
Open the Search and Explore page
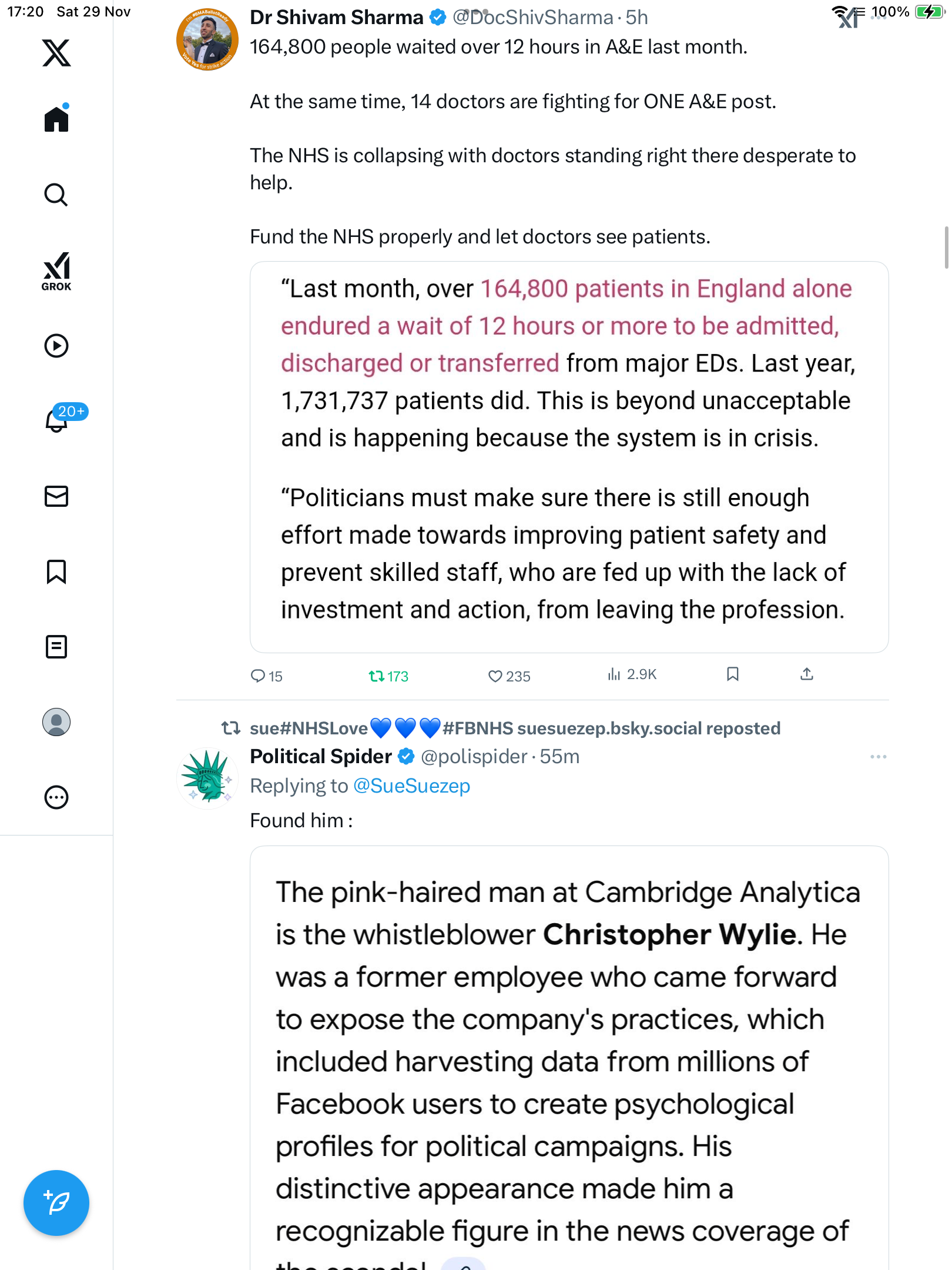[56, 195]
